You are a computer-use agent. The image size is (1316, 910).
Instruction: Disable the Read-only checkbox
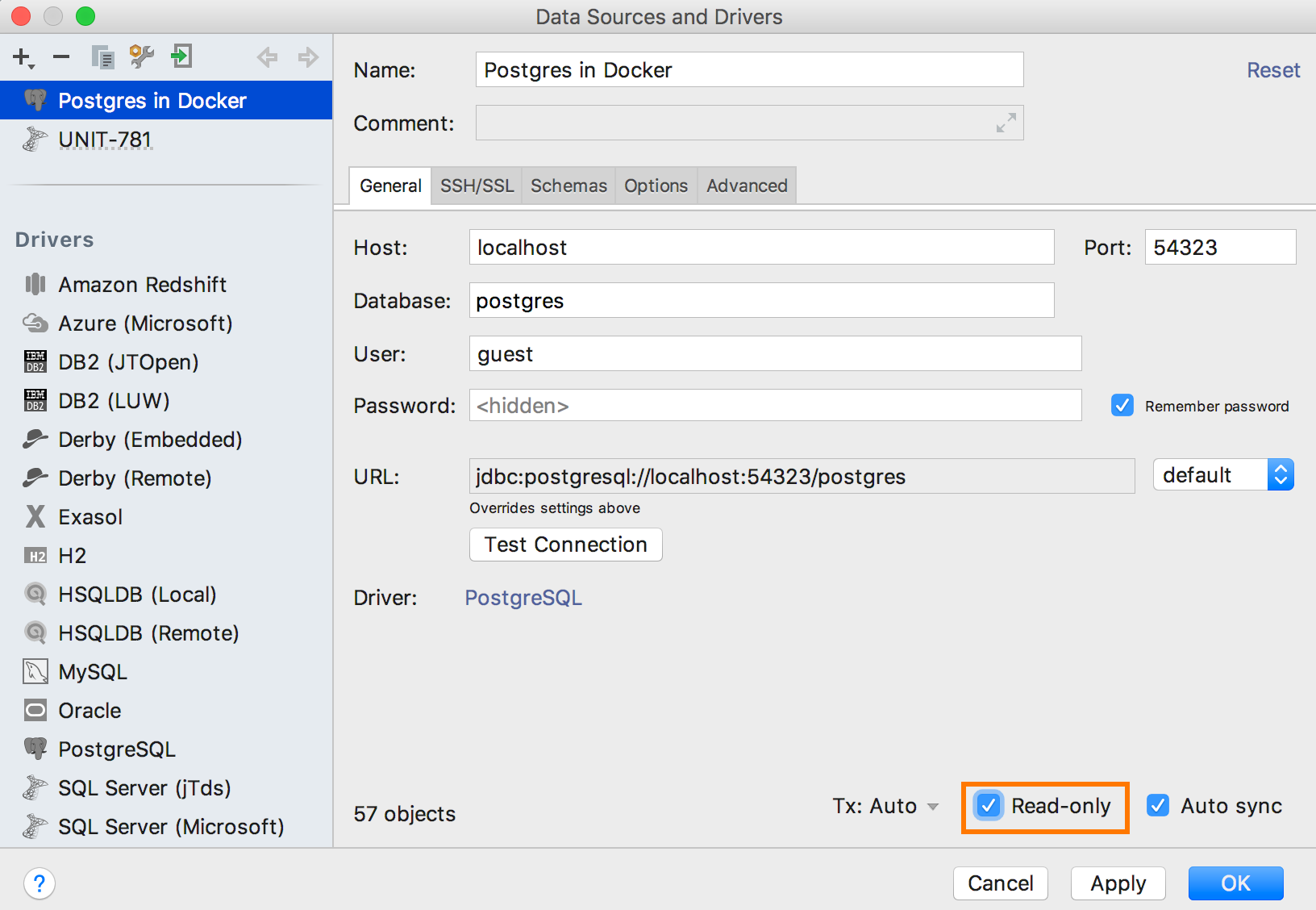coord(989,805)
